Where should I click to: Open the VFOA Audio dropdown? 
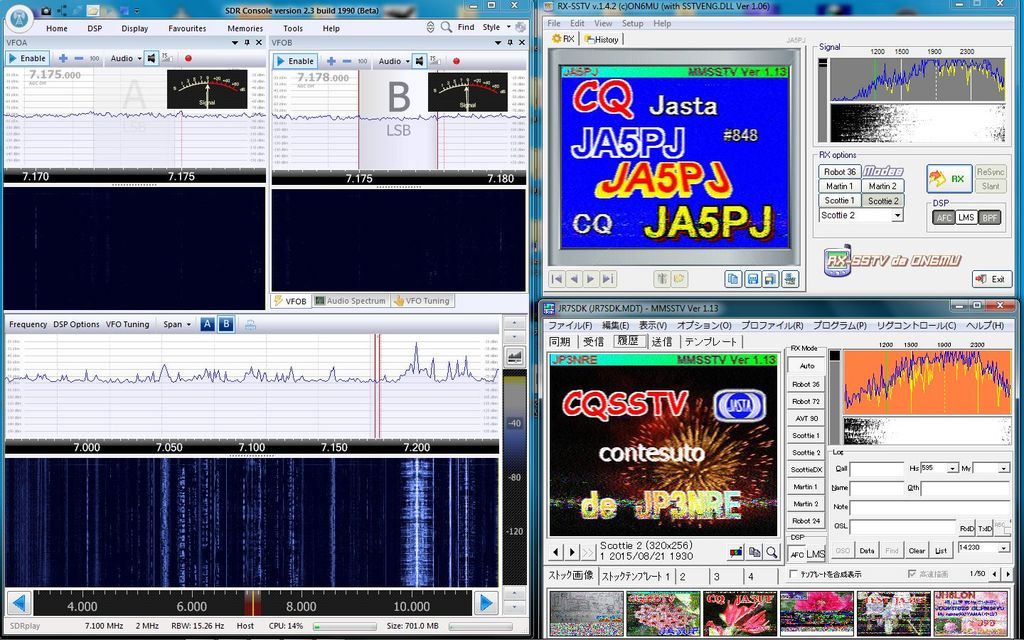(x=125, y=58)
